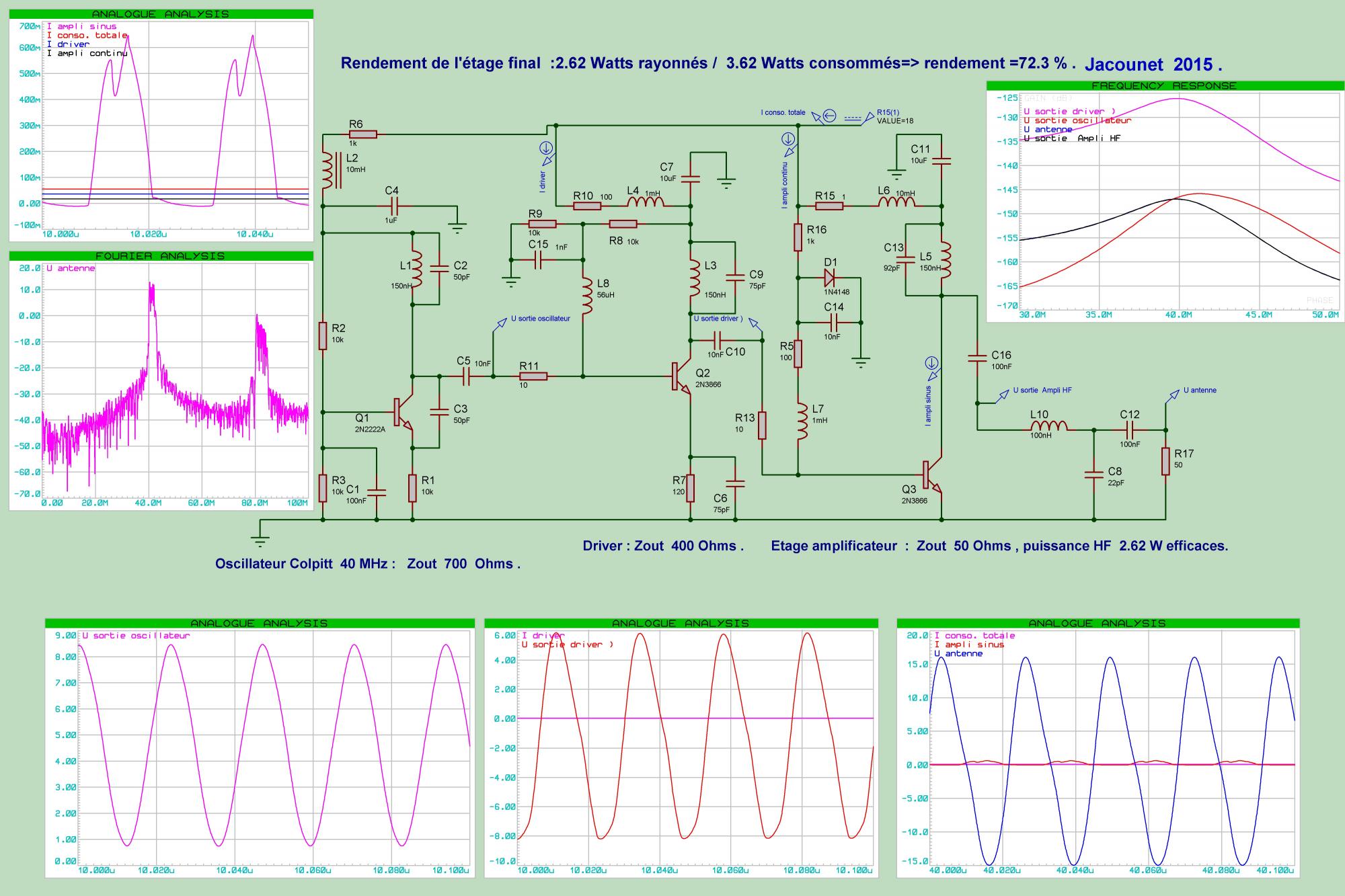This screenshot has height=896, width=1345.
Task: Click the Jacounet 2015 author text
Action: coord(1153,65)
